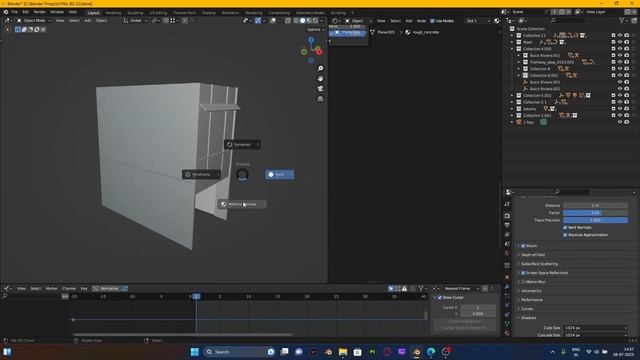Open the Modifiers wrench tab icon
The image size is (640, 360).
tap(507, 287)
